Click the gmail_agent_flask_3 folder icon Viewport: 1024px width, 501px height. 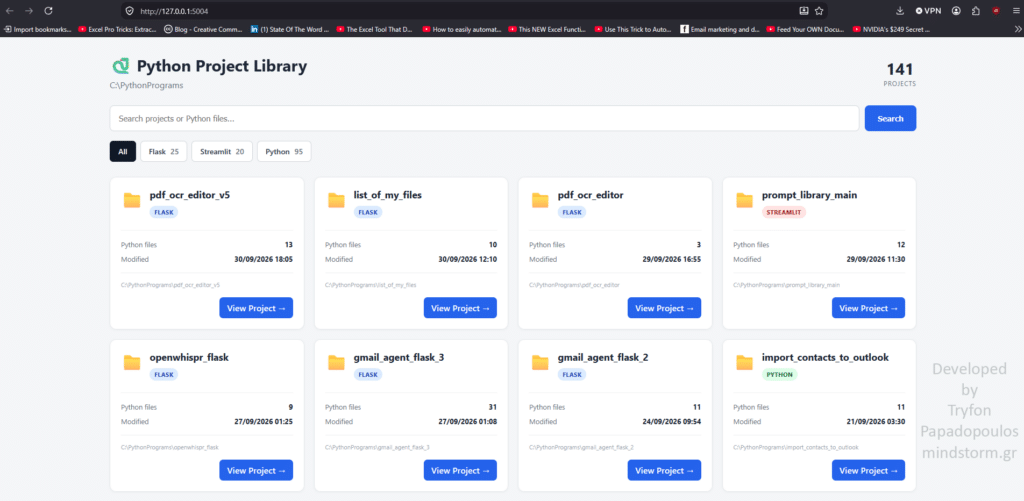[x=336, y=363]
